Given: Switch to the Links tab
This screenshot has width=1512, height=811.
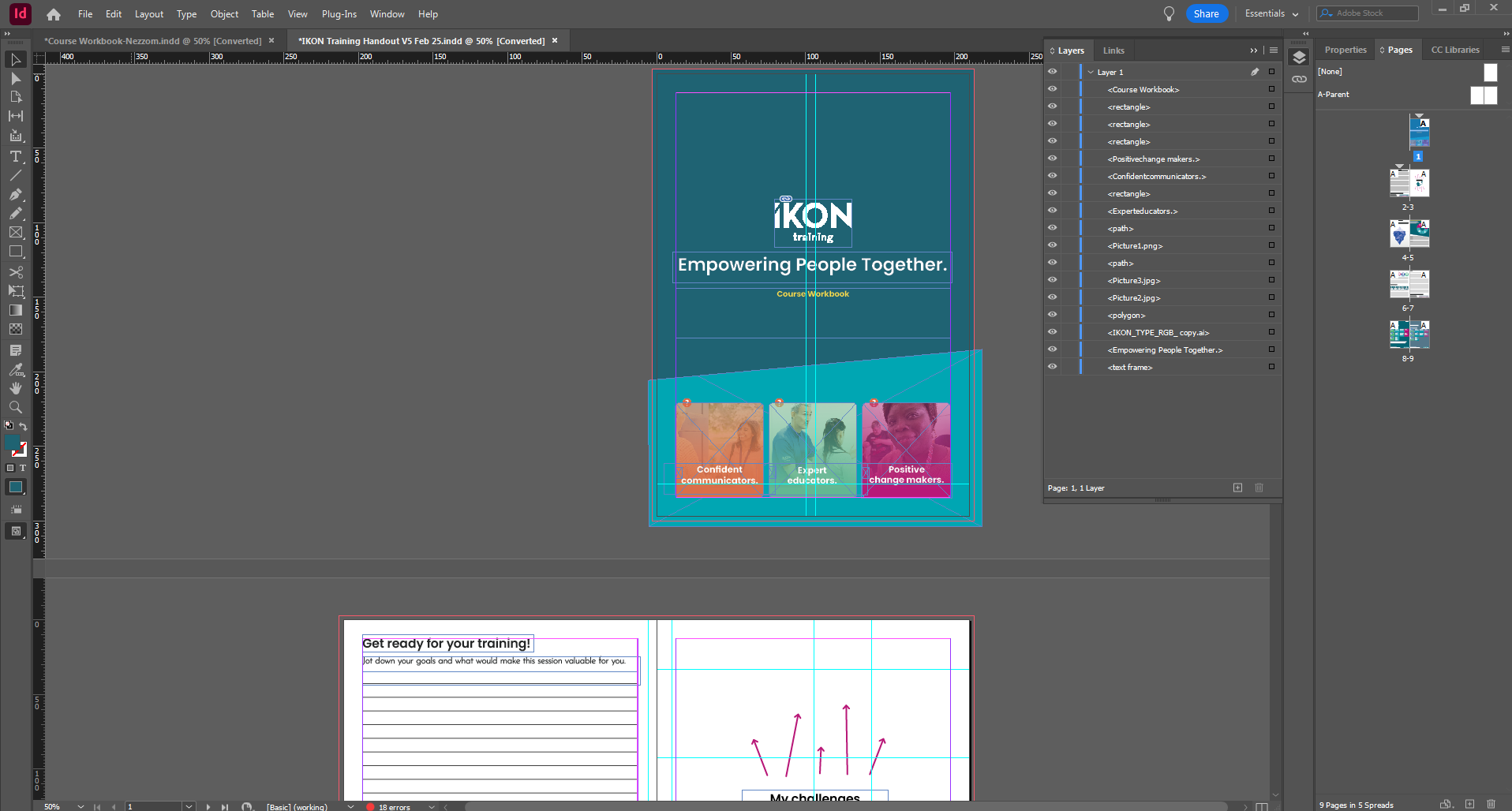Looking at the screenshot, I should tap(1113, 50).
